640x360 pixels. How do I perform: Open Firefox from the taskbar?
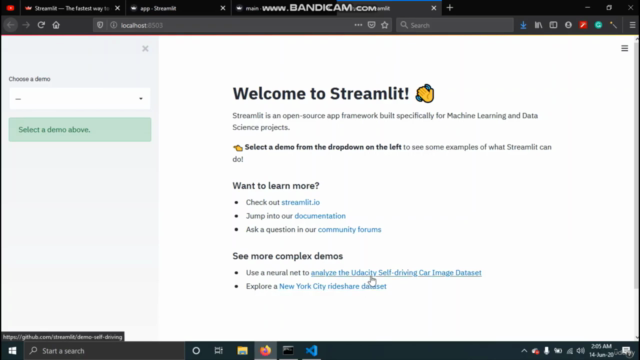[x=265, y=351]
